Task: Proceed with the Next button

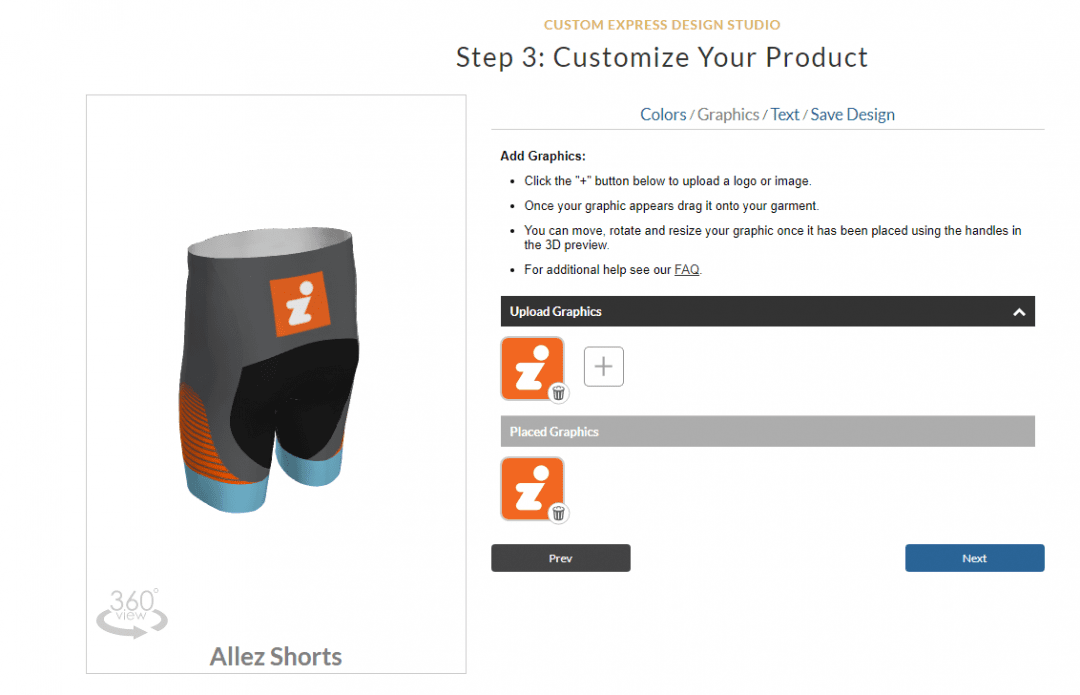Action: pos(974,558)
